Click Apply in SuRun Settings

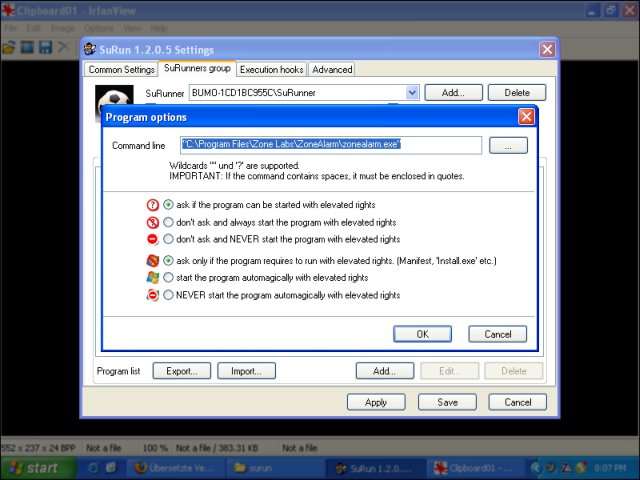click(376, 402)
